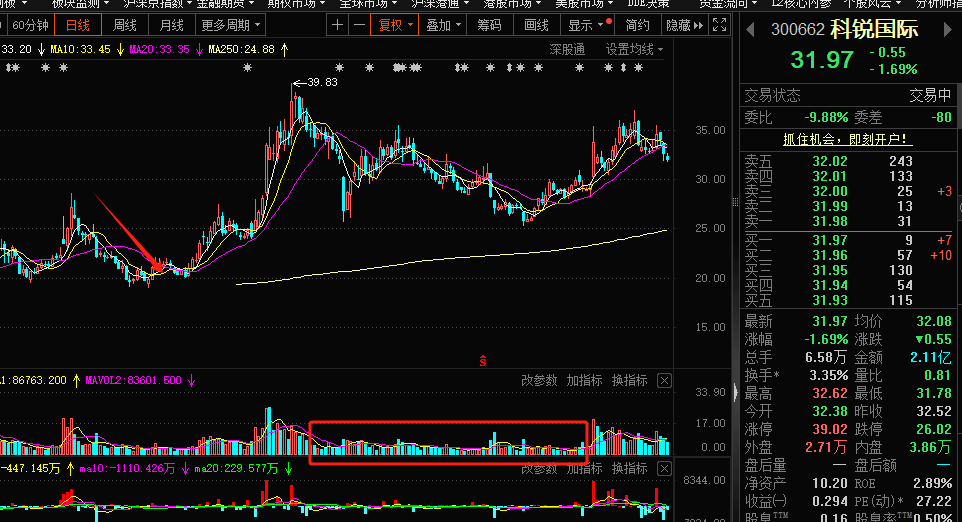The width and height of the screenshot is (962, 522).
Task: Click 跌停 price 26.02
Action: click(x=933, y=429)
